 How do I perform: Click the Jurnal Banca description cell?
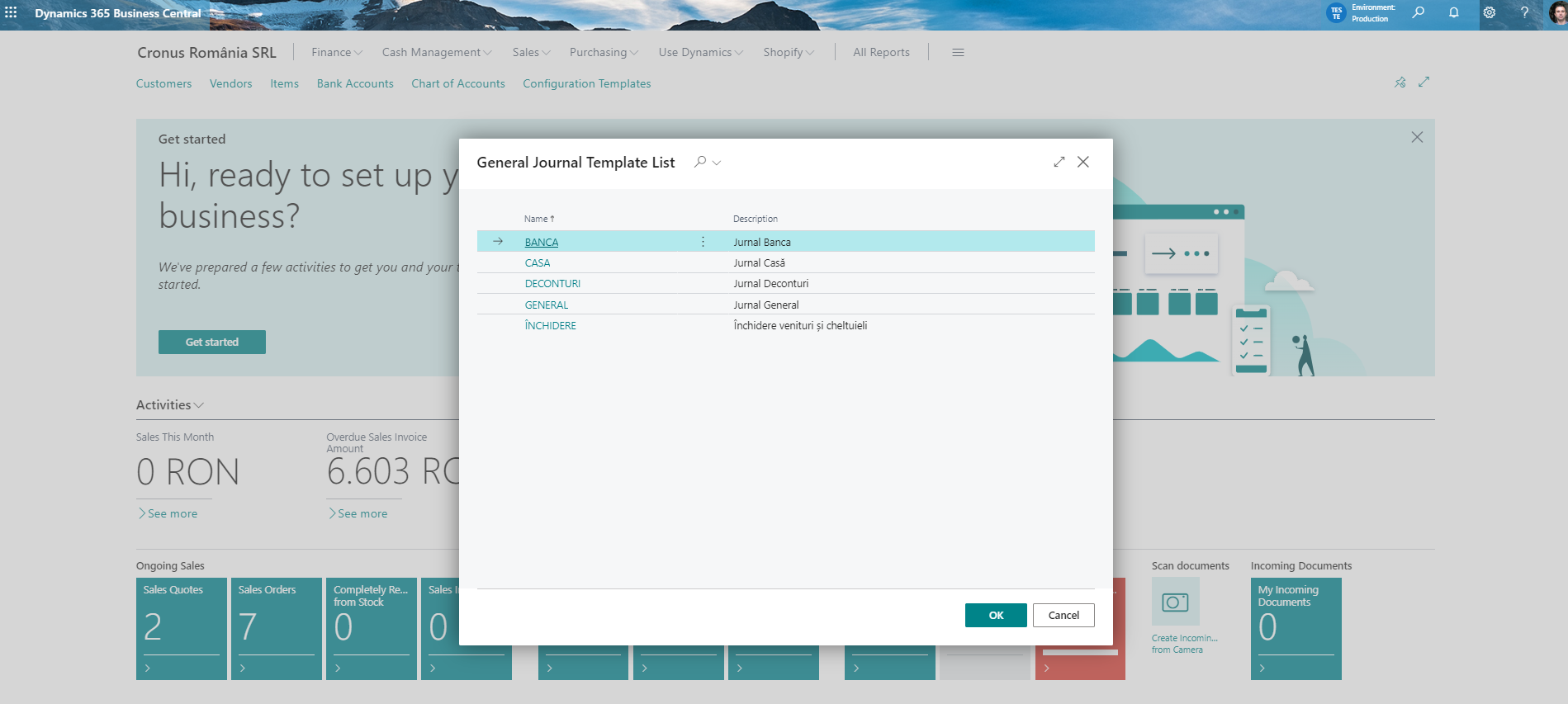762,242
